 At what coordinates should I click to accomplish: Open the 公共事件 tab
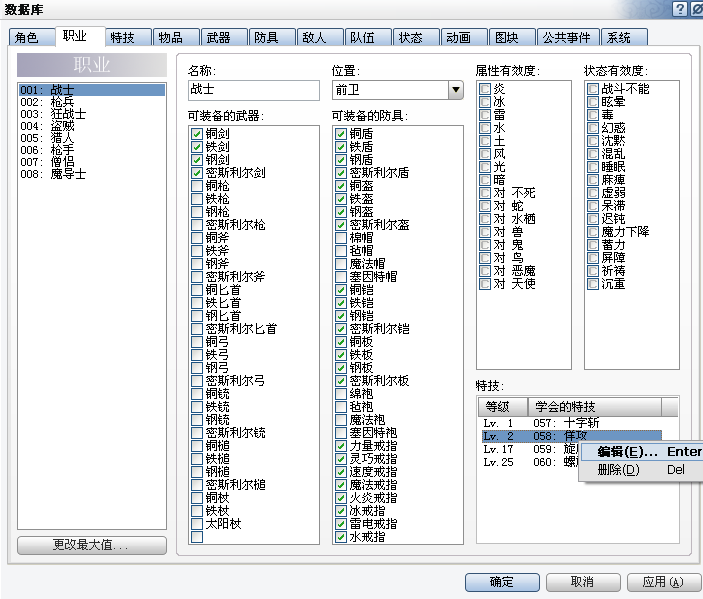pyautogui.click(x=568, y=37)
